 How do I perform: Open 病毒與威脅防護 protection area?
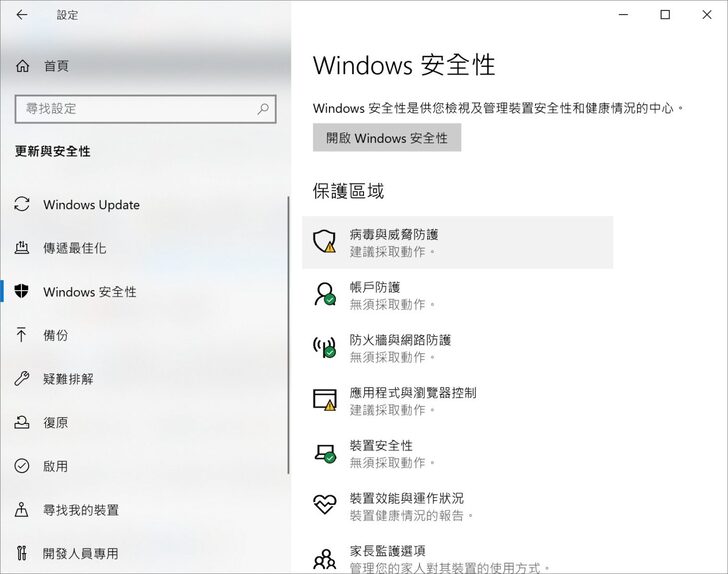[457, 242]
